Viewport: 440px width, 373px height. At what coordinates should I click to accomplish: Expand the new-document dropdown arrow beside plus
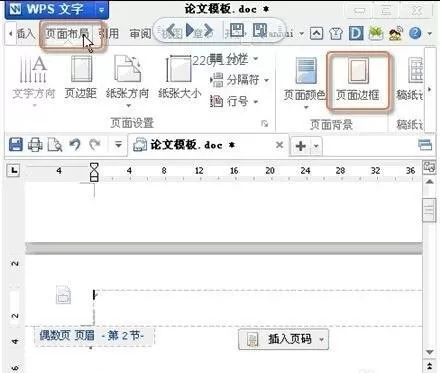316,146
